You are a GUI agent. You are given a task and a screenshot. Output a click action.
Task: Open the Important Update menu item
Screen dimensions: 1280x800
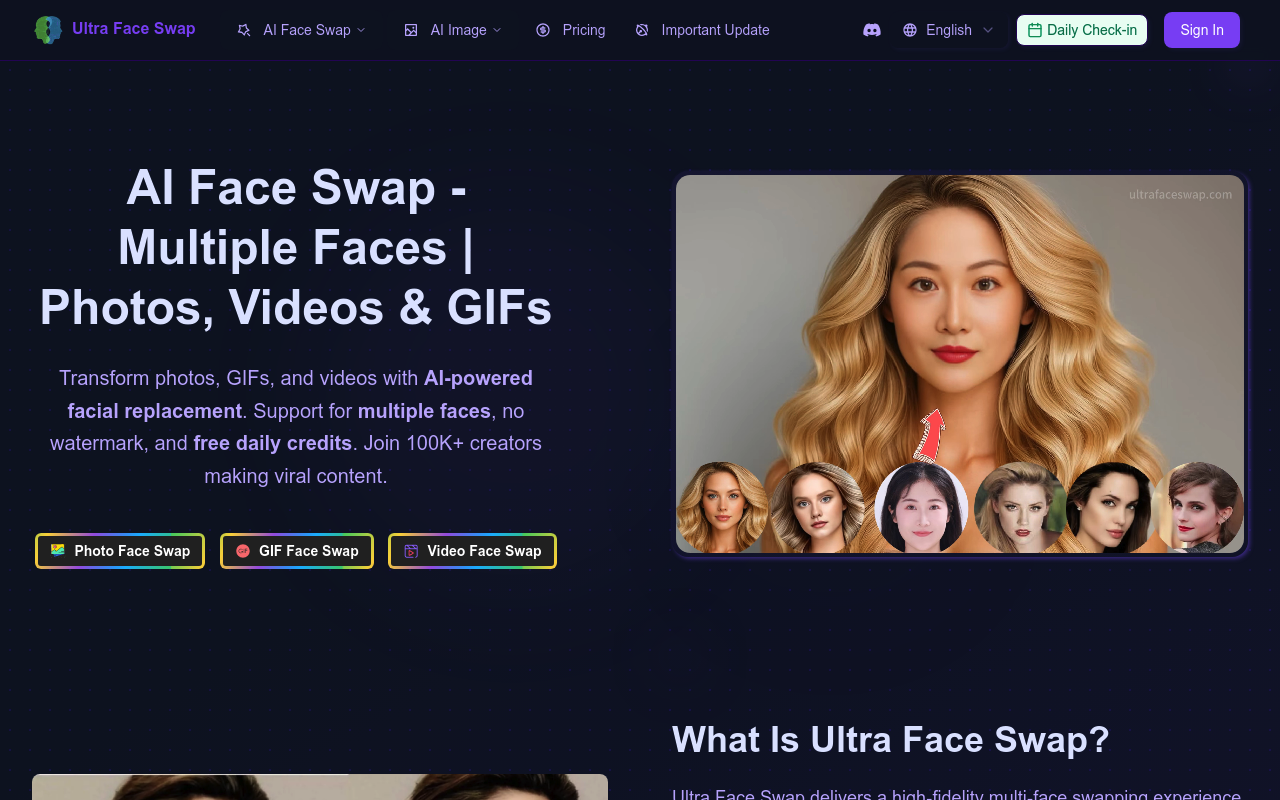(713, 30)
